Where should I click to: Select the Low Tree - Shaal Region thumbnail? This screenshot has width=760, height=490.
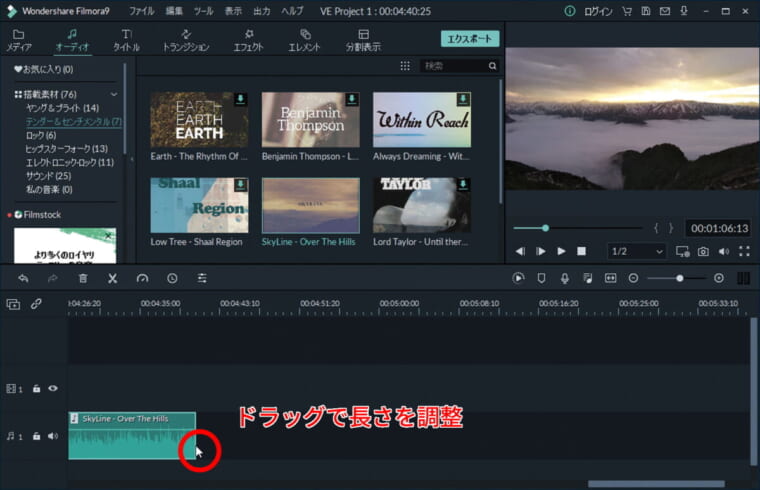(x=199, y=205)
